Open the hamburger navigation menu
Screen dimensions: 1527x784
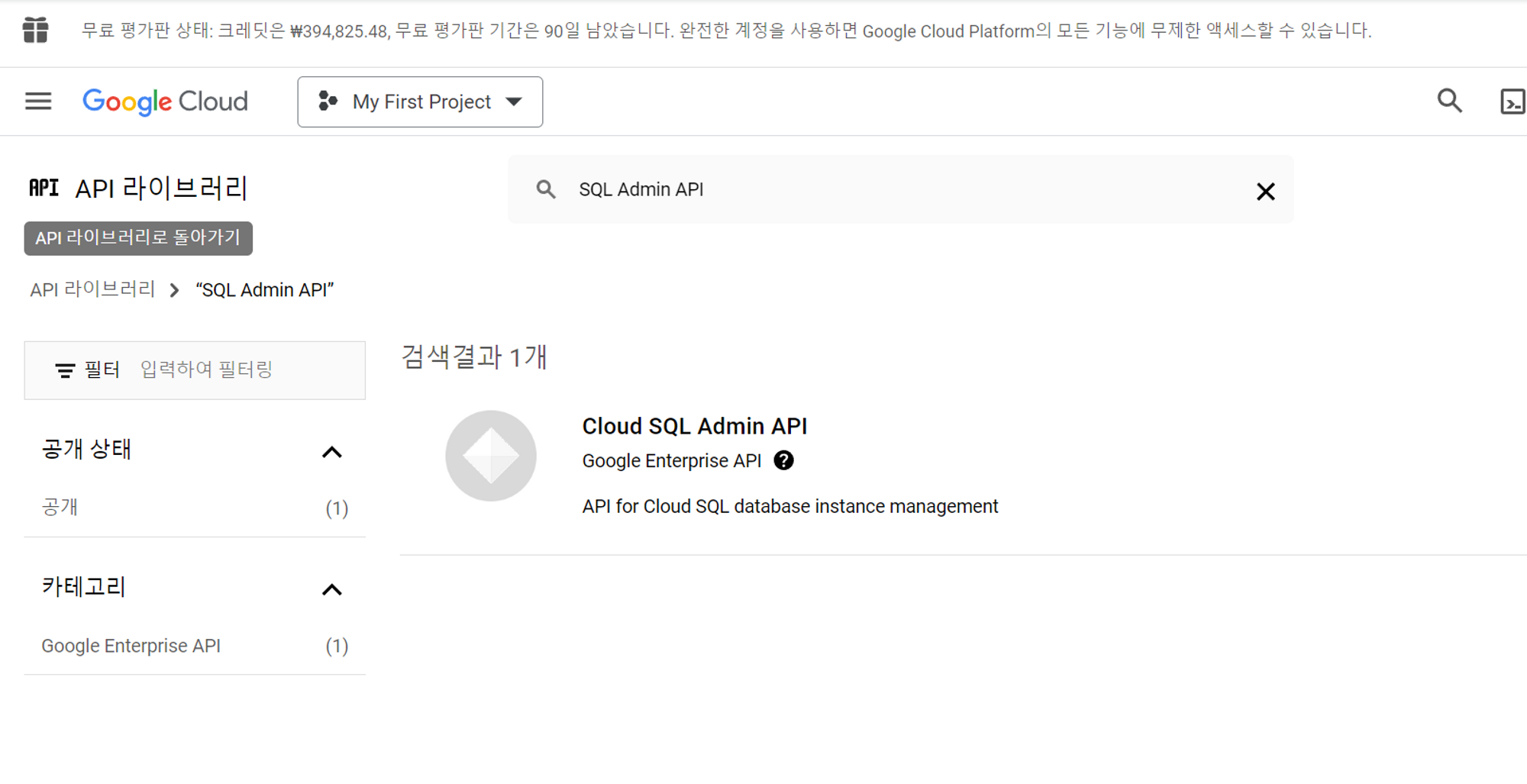[38, 102]
